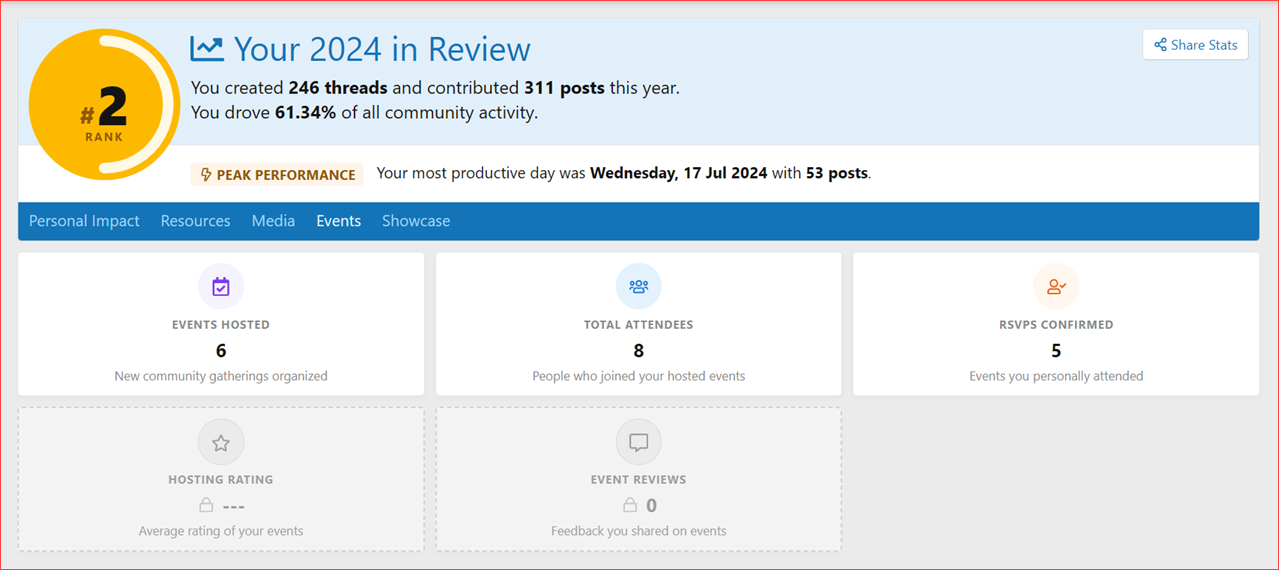The height and width of the screenshot is (570, 1279).
Task: Click the '53 posts' text
Action: (x=837, y=173)
